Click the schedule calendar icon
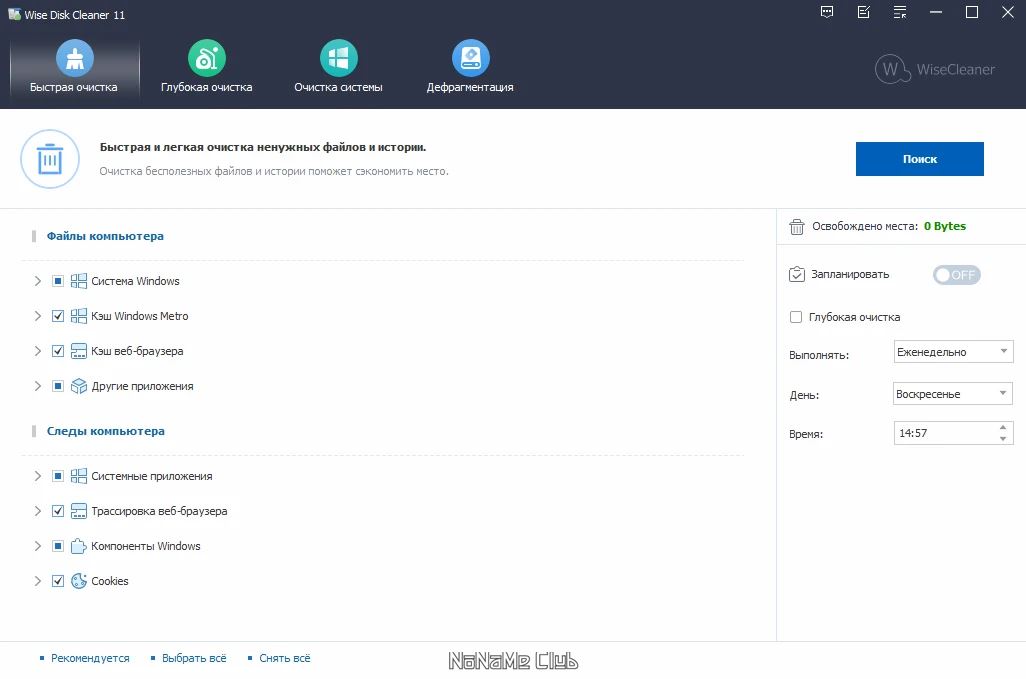This screenshot has height=679, width=1026. tap(796, 274)
